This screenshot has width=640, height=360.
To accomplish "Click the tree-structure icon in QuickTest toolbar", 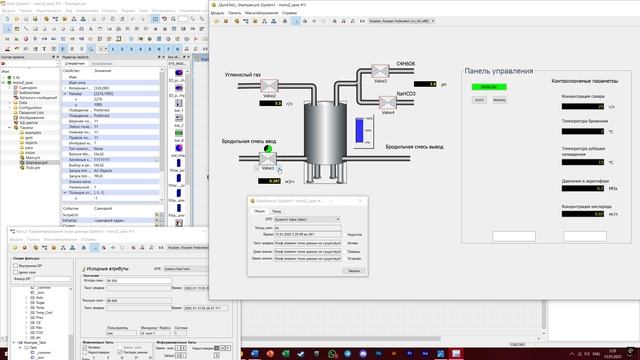I will 246,21.
